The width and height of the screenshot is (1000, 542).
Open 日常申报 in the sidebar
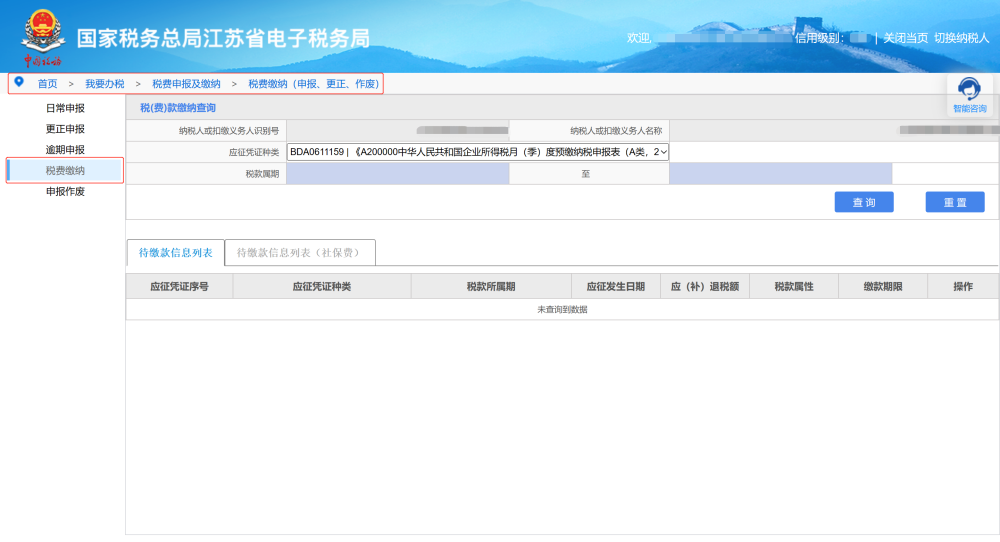tap(65, 108)
